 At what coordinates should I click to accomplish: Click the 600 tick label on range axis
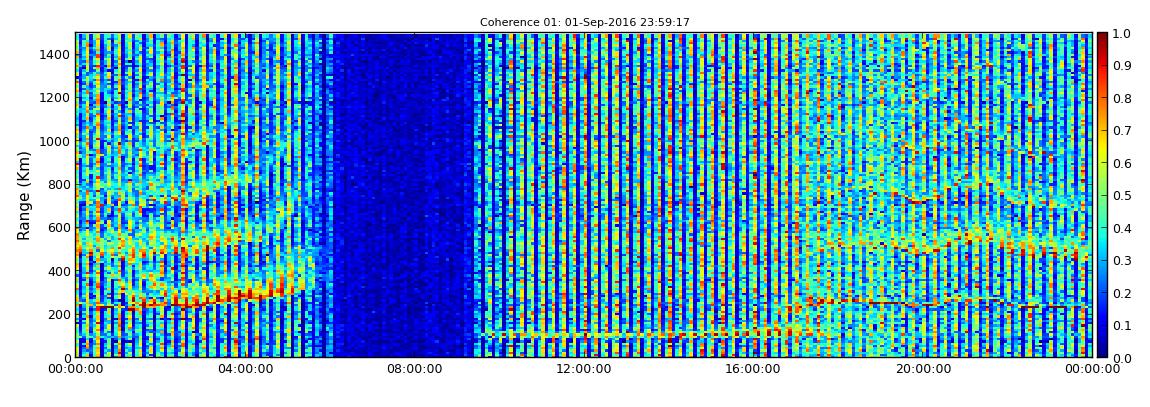coord(59,227)
